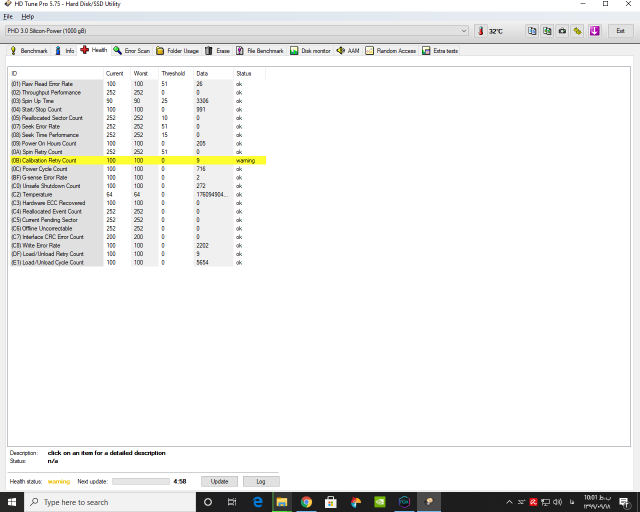Switch to the File Benchmark tab
This screenshot has width=640, height=512.
tap(260, 51)
